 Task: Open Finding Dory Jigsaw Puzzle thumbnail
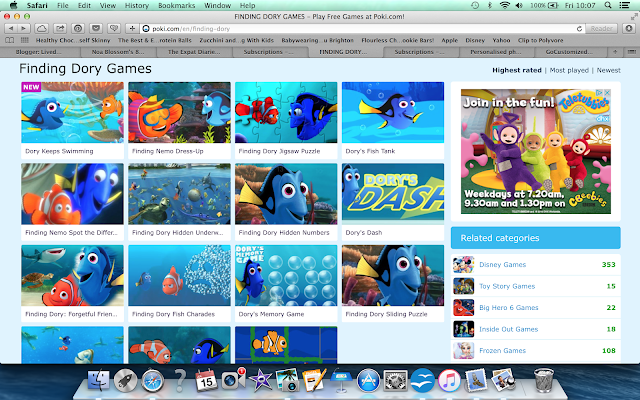(x=286, y=112)
